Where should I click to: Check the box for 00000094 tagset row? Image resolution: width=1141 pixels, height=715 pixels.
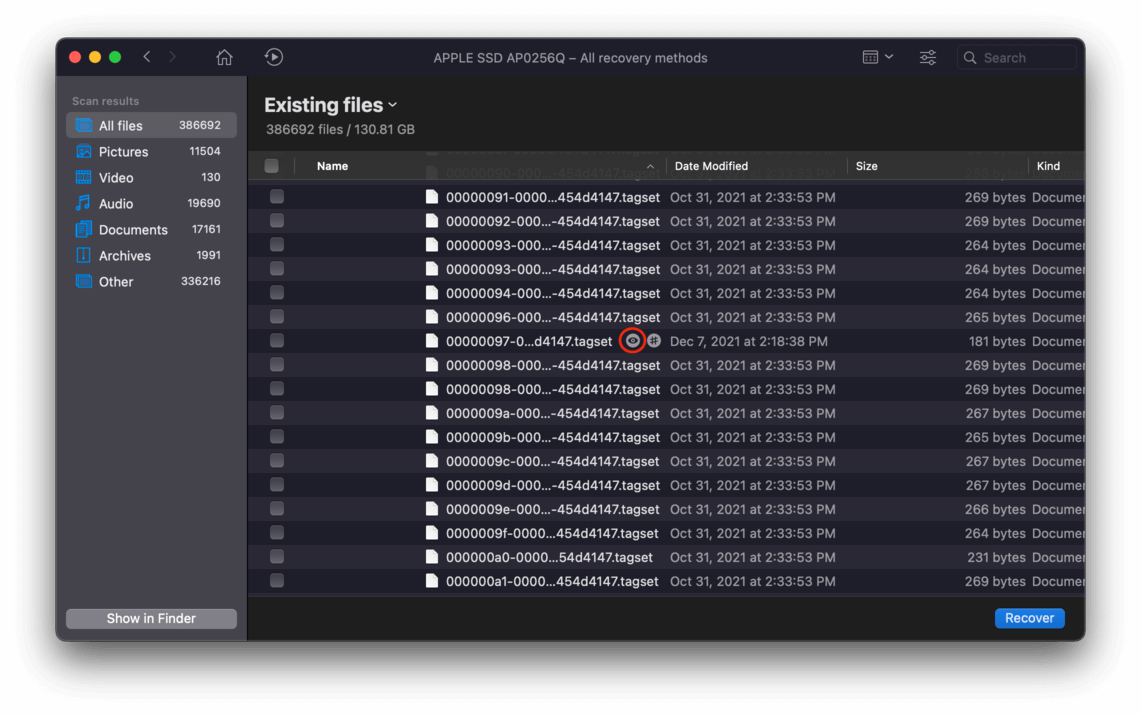click(x=277, y=292)
